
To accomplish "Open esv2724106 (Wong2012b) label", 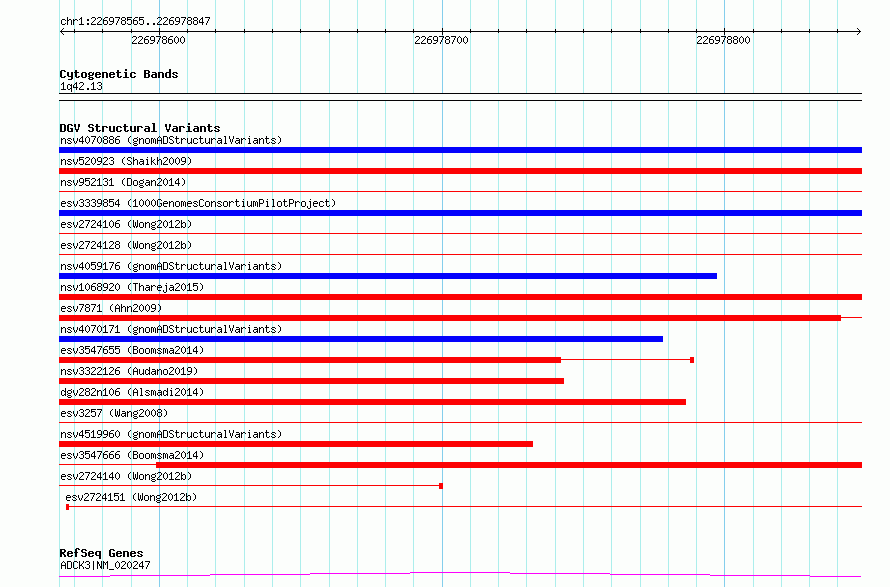I will point(126,224).
